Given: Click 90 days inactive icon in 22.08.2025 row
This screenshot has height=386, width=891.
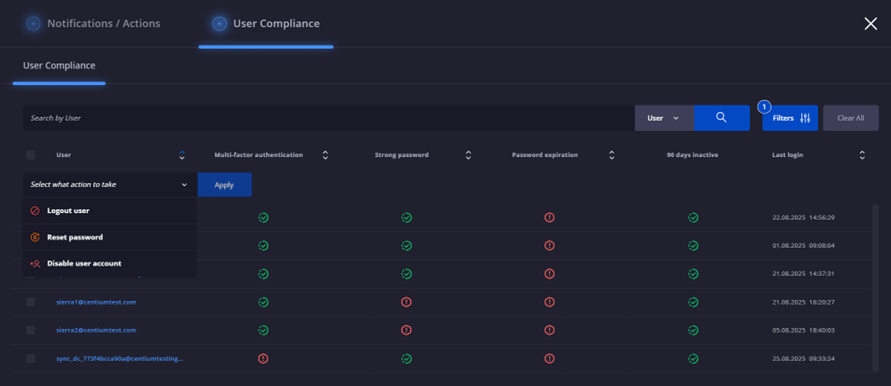Looking at the screenshot, I should (x=693, y=217).
